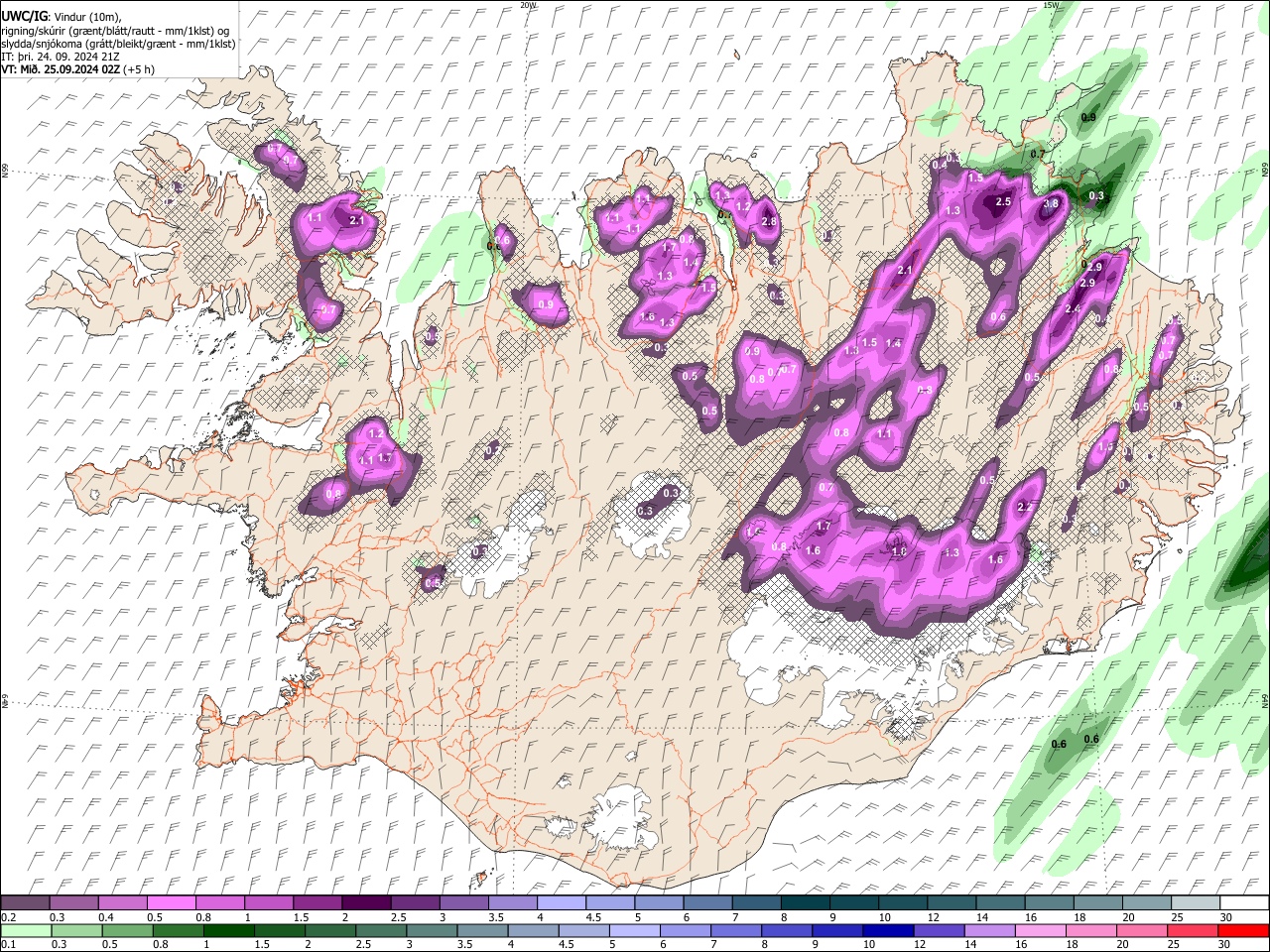Image resolution: width=1270 pixels, height=952 pixels.
Task: Click the 2.5 snowfall value inside dark purple area
Action: (1003, 201)
